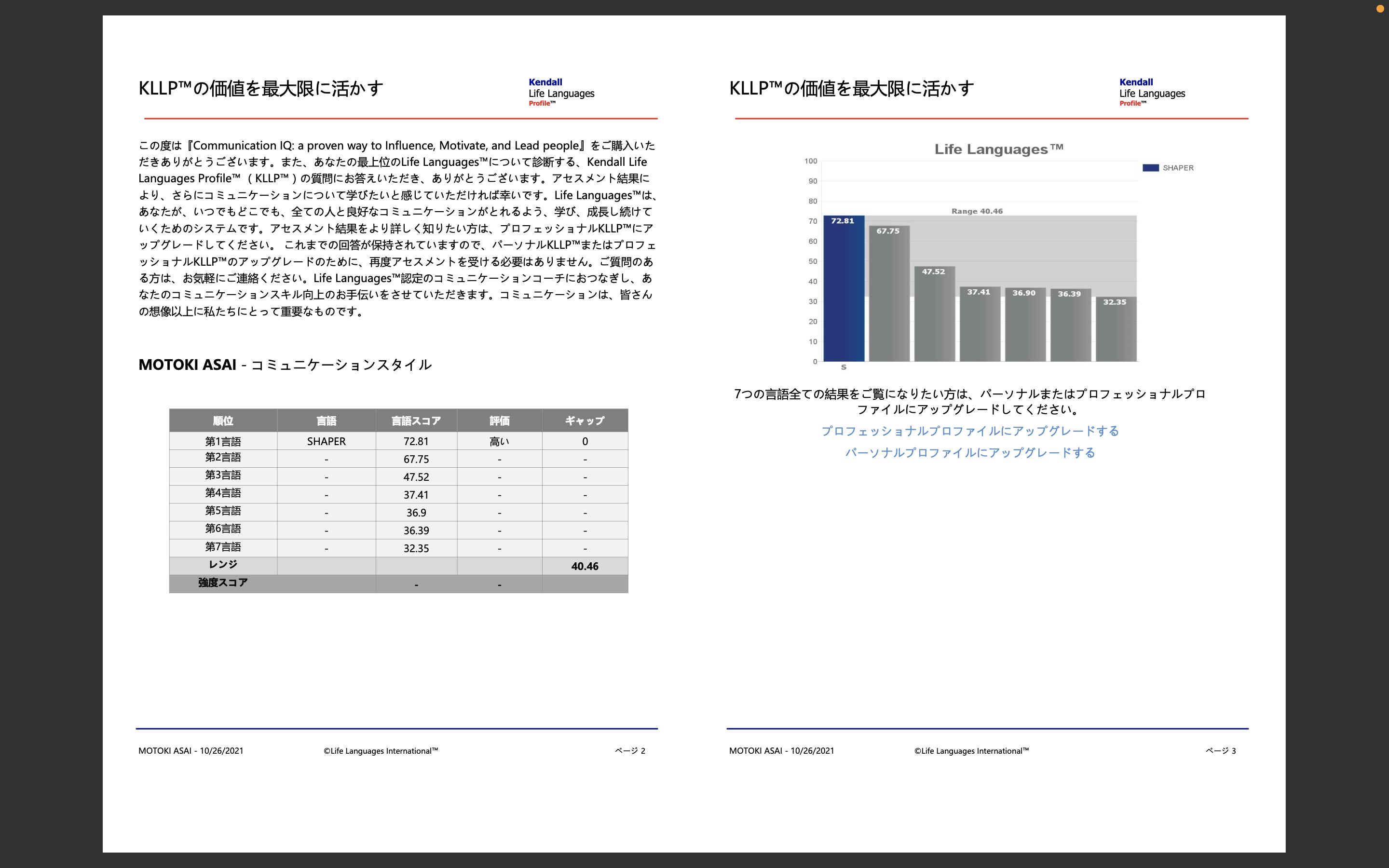Image resolution: width=1389 pixels, height=868 pixels.
Task: Open the professional profile upgrade link
Action: pos(970,431)
